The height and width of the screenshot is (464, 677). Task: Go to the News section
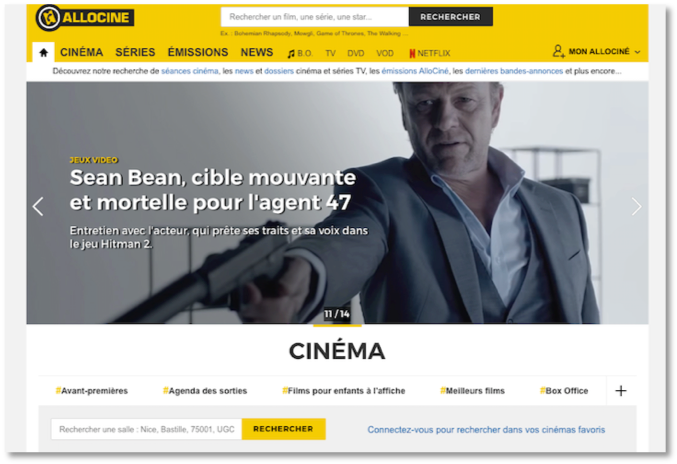257,52
